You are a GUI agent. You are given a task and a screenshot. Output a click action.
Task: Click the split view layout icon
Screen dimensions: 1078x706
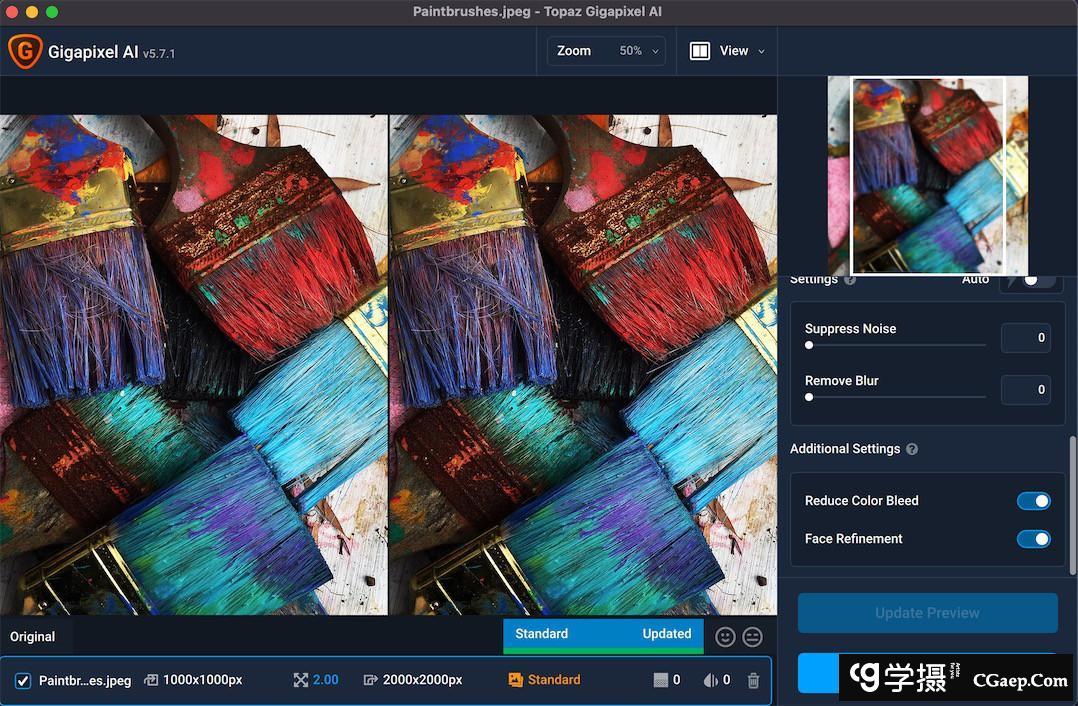pos(700,51)
